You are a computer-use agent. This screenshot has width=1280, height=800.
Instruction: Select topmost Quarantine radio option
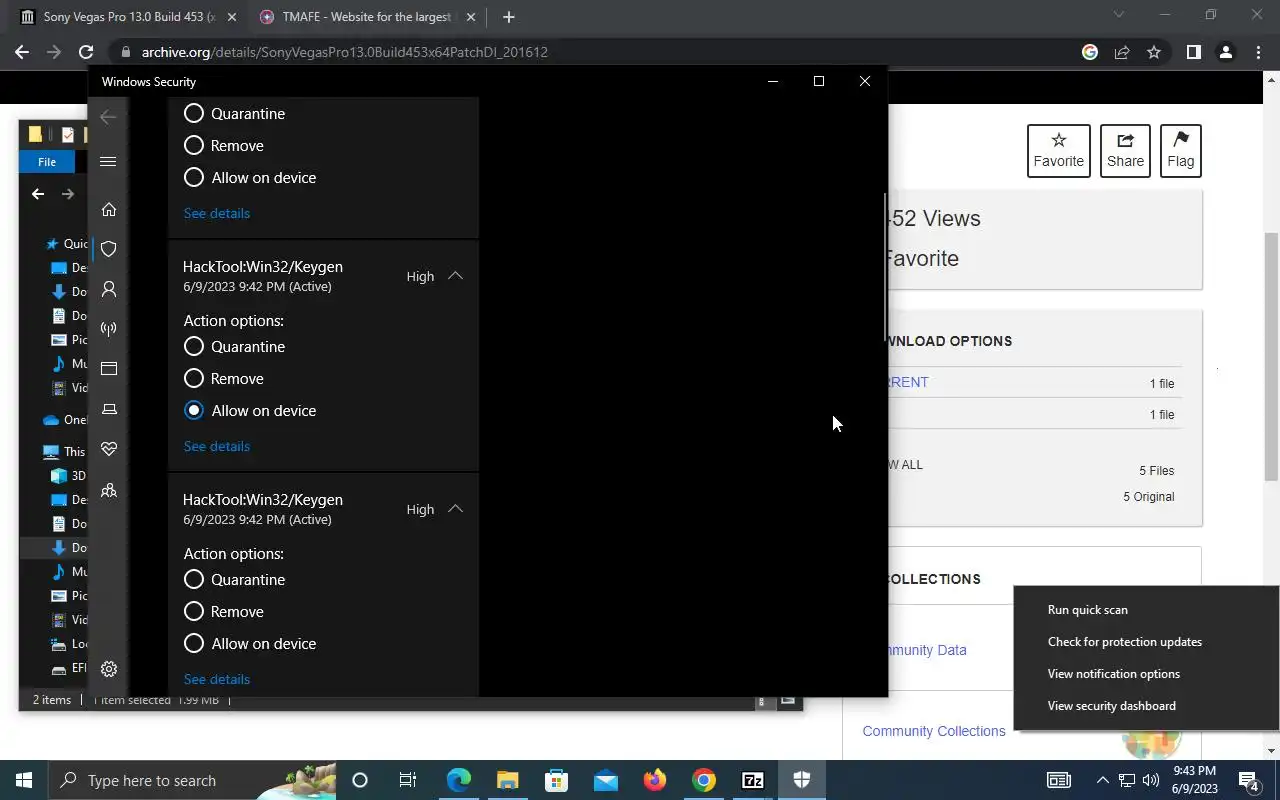(x=194, y=114)
